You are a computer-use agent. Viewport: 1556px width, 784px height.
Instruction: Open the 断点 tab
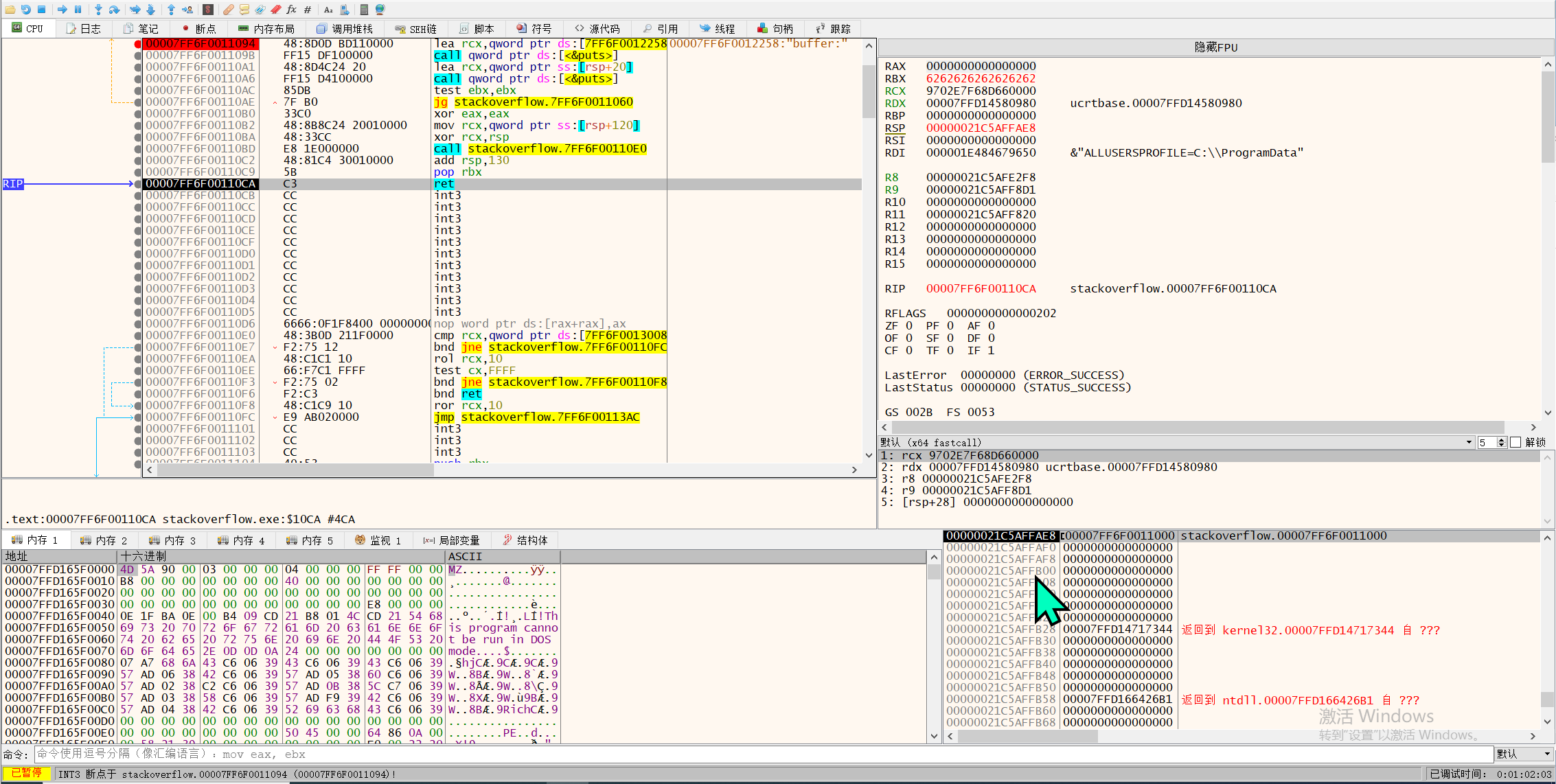coord(199,28)
